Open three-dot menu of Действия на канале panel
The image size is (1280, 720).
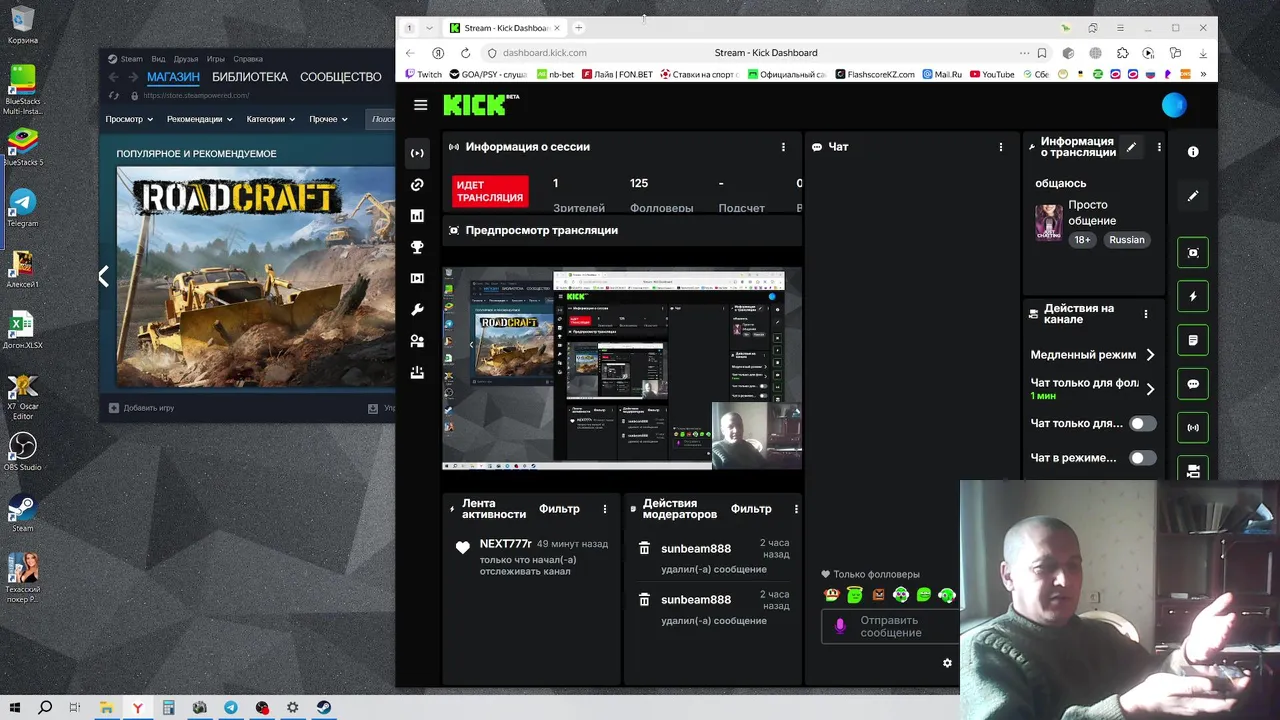point(1146,314)
